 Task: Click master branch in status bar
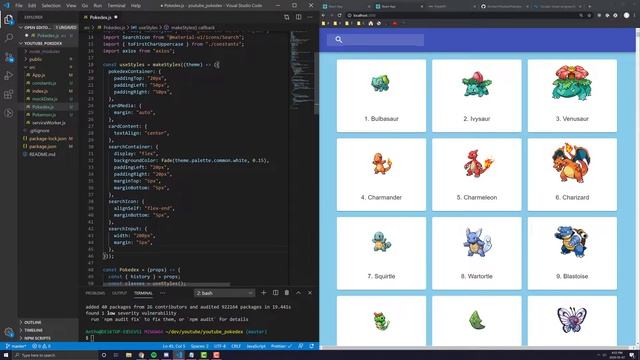tap(16, 346)
